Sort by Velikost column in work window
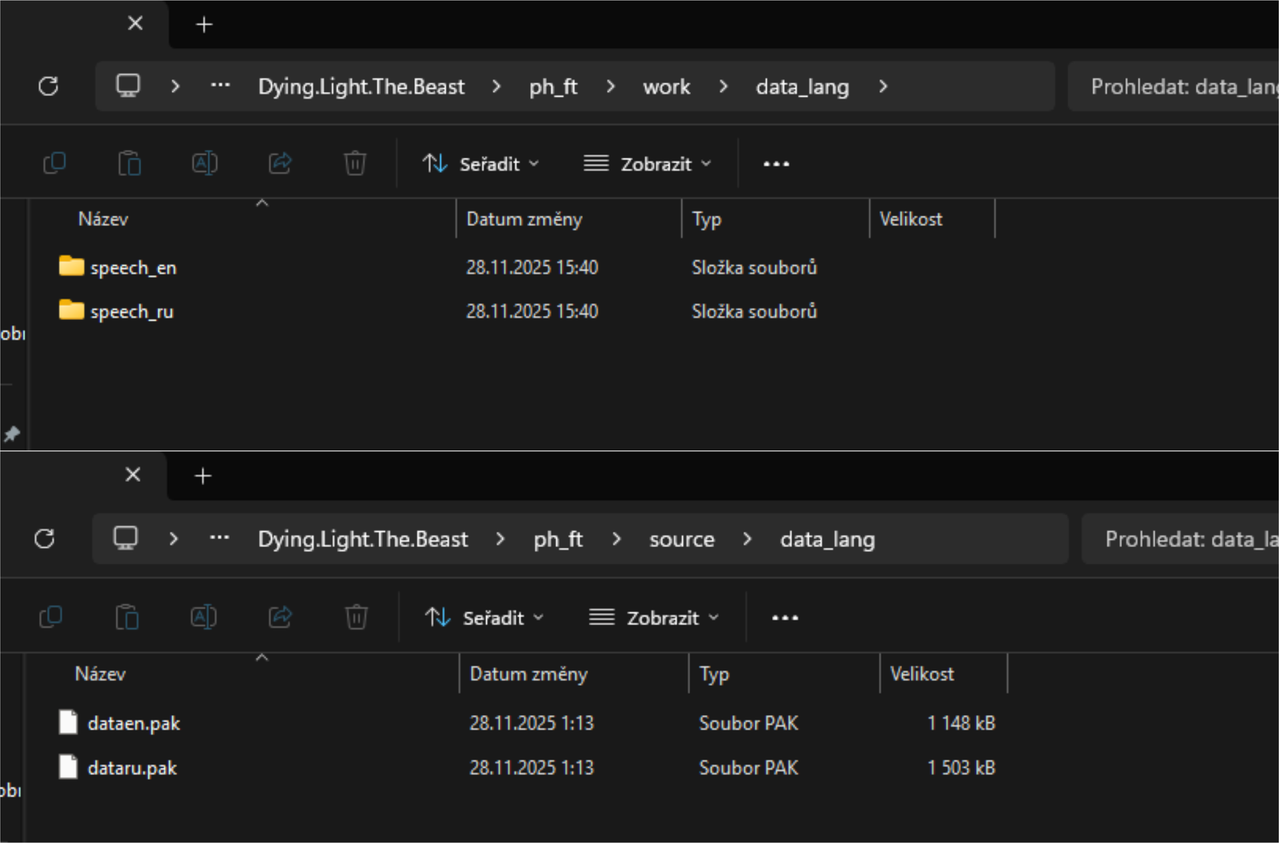 tap(911, 219)
